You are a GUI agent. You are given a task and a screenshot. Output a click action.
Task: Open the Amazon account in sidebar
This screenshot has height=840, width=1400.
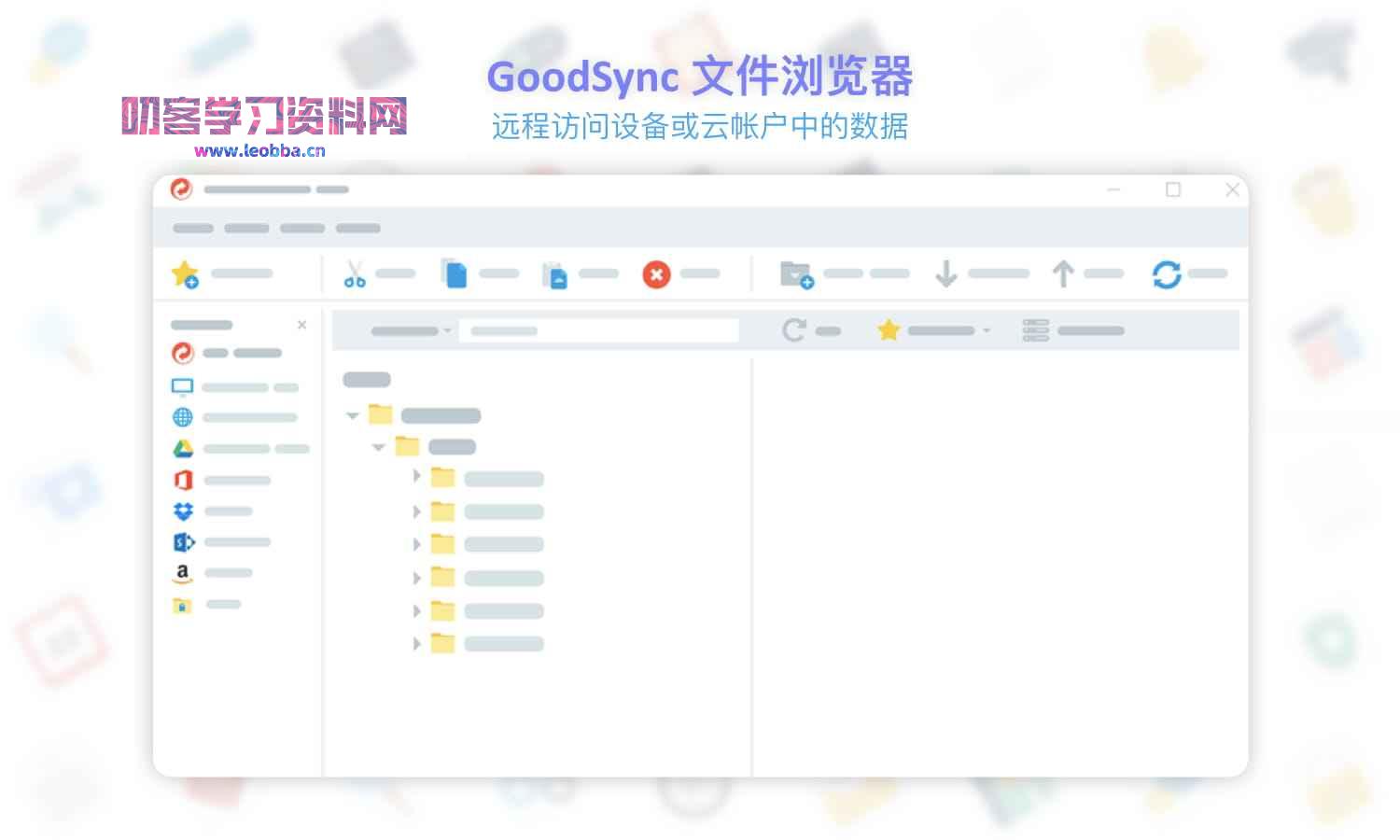[212, 573]
